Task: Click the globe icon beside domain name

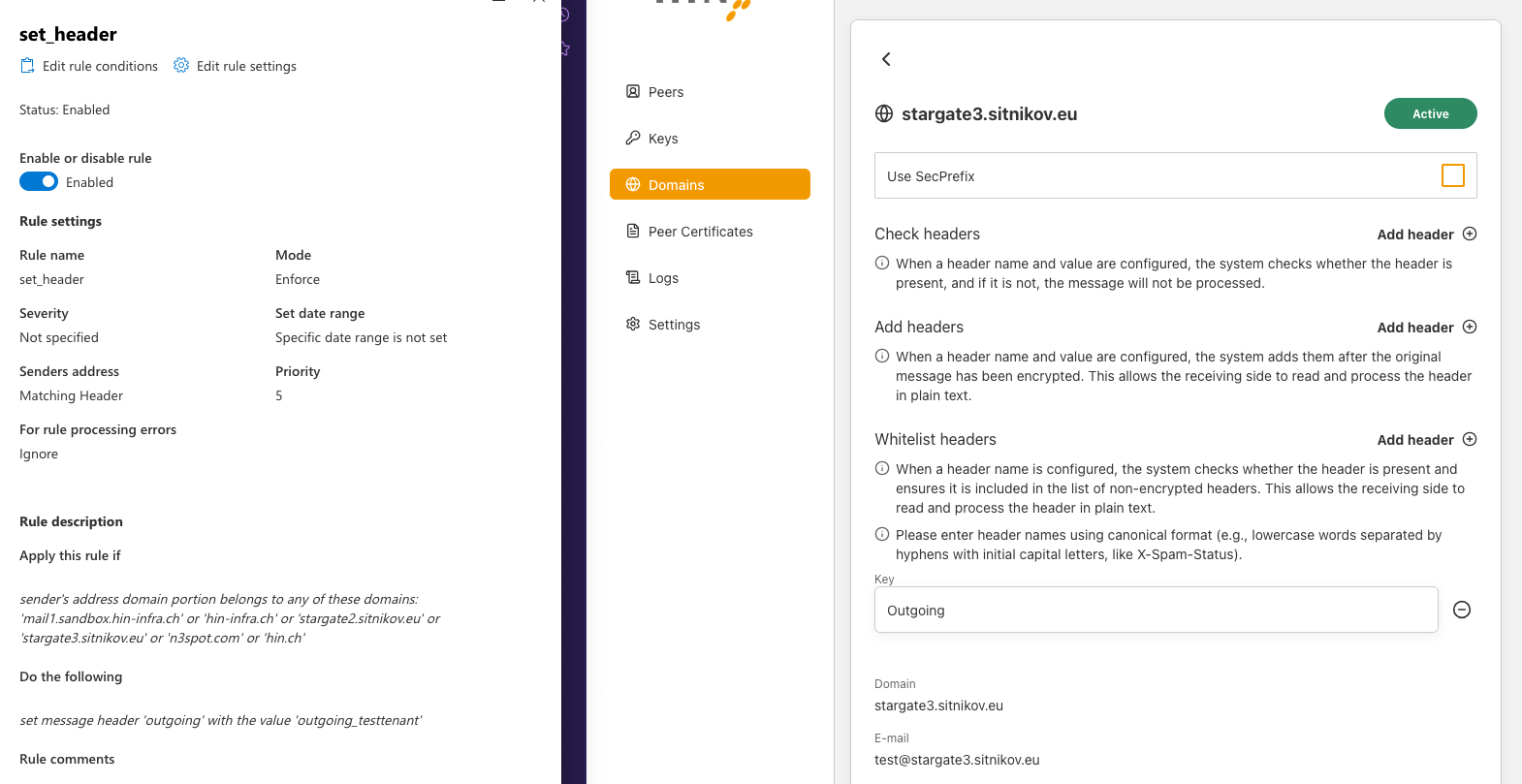Action: (884, 113)
